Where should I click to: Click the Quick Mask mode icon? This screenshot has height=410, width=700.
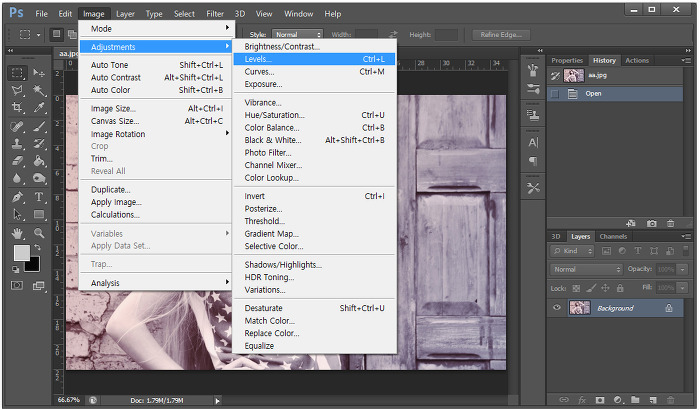[17, 285]
